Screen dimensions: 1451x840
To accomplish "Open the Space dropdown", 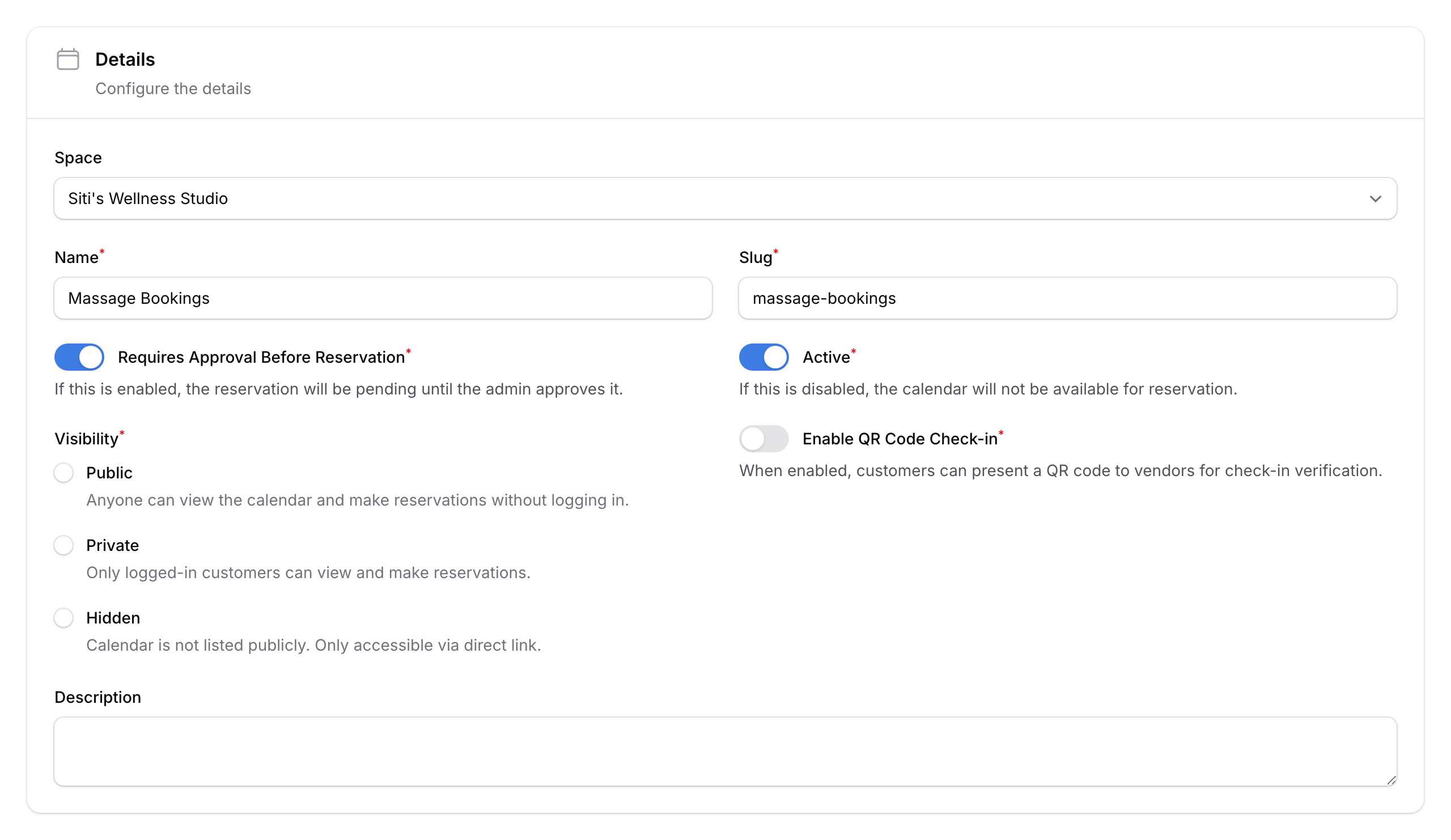I will [x=724, y=198].
